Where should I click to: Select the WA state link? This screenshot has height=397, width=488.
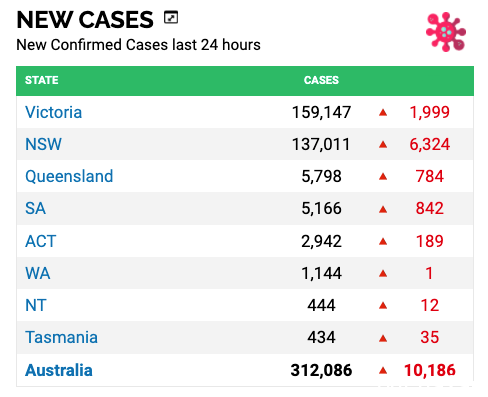tap(38, 273)
